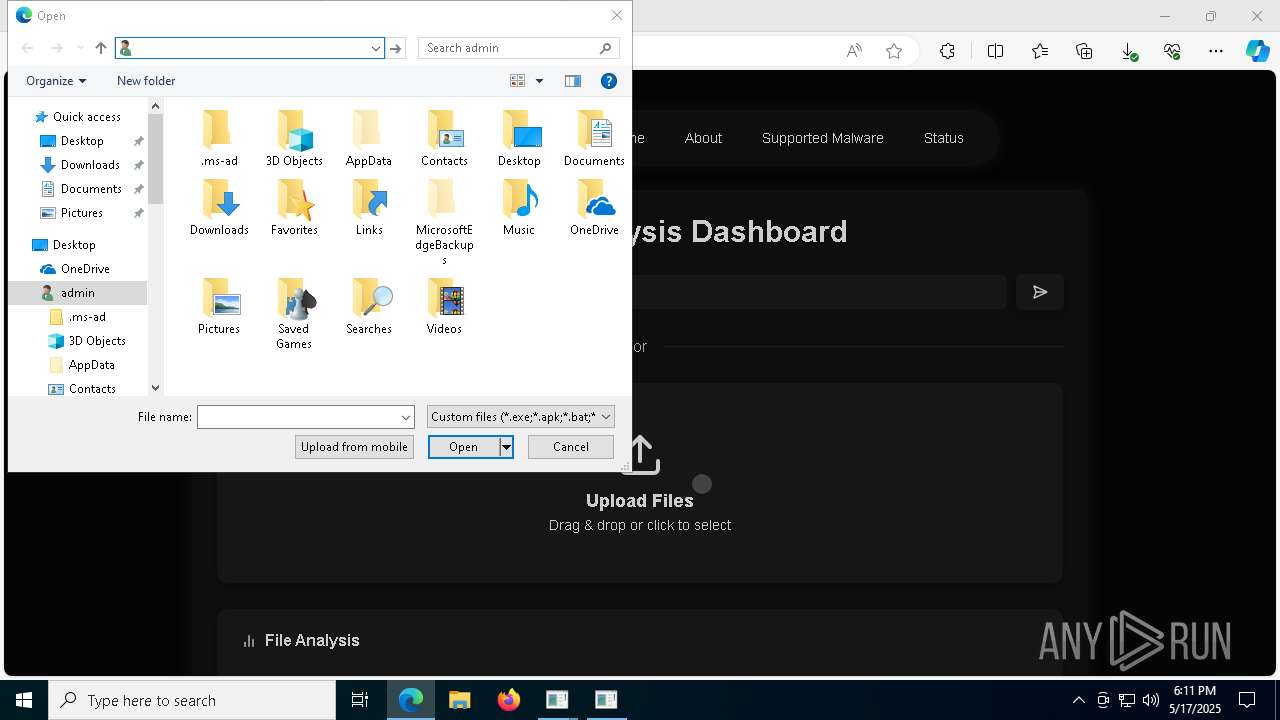The height and width of the screenshot is (720, 1280).
Task: Click Task View icon on taskbar
Action: pos(360,700)
